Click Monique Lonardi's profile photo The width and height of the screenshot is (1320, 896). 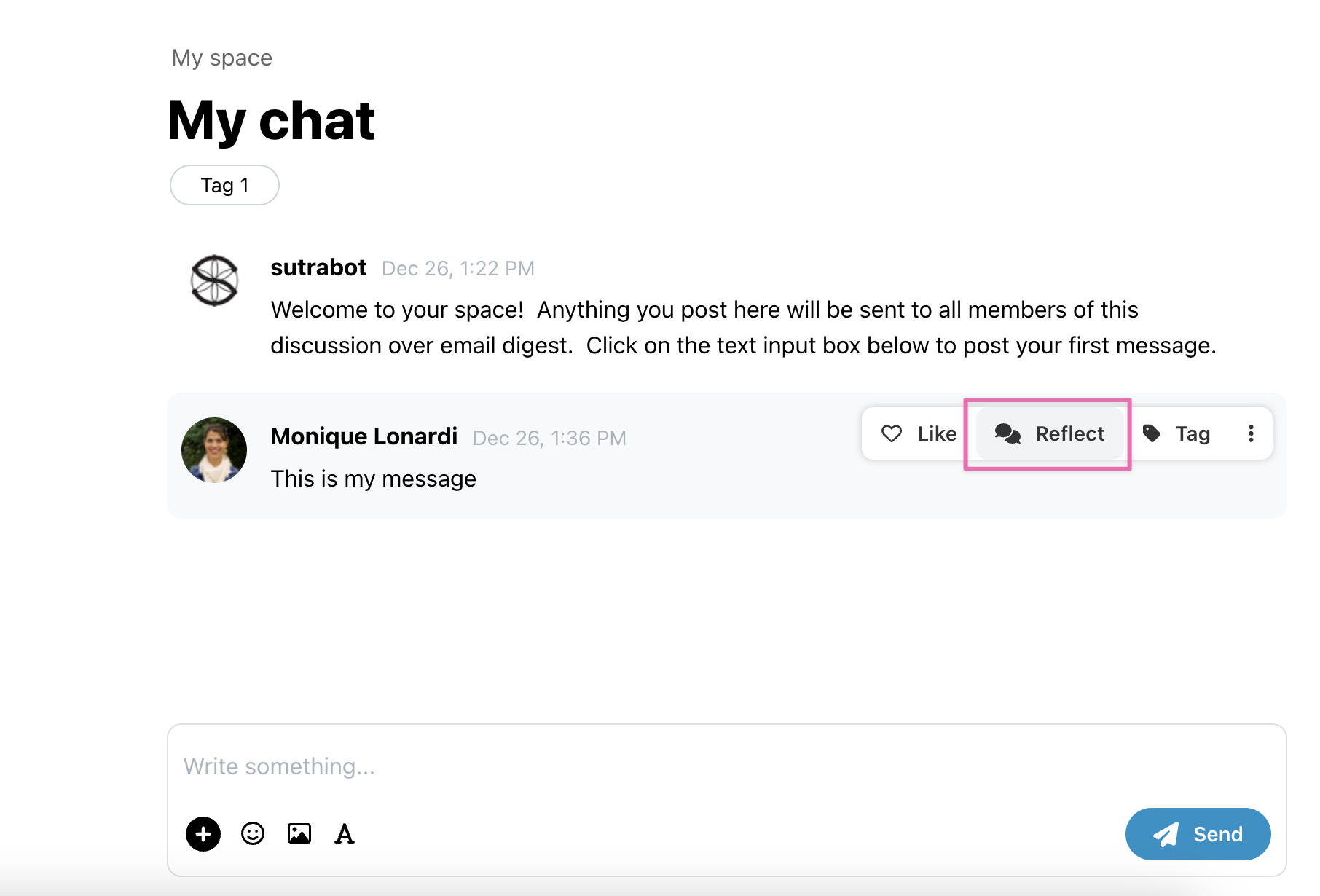coord(214,450)
